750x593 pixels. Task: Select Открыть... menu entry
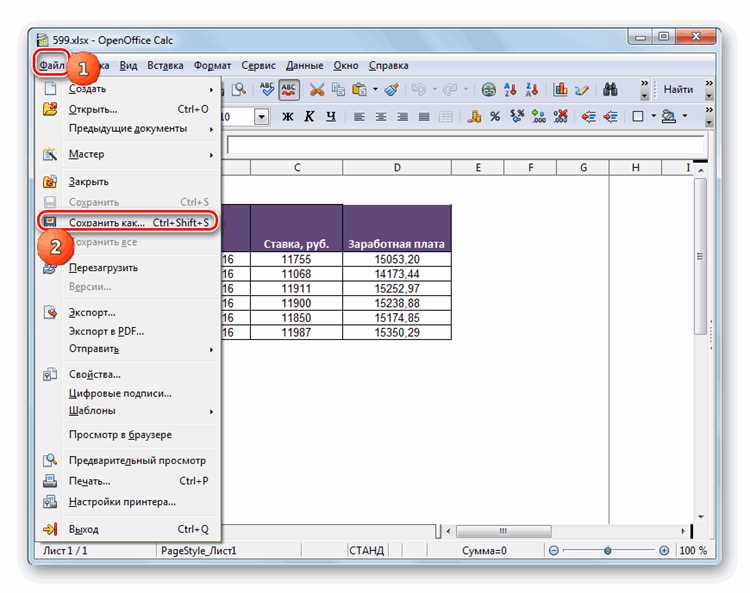click(x=128, y=109)
